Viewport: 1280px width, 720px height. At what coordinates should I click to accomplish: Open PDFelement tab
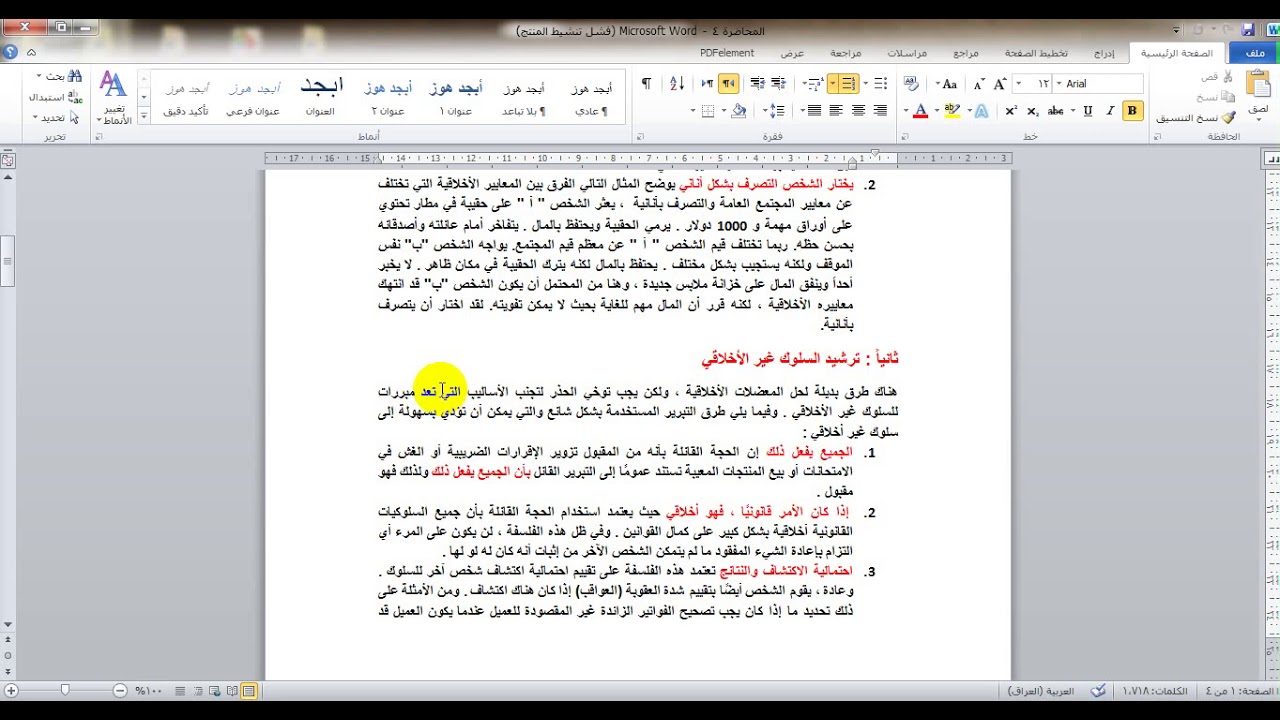point(727,53)
